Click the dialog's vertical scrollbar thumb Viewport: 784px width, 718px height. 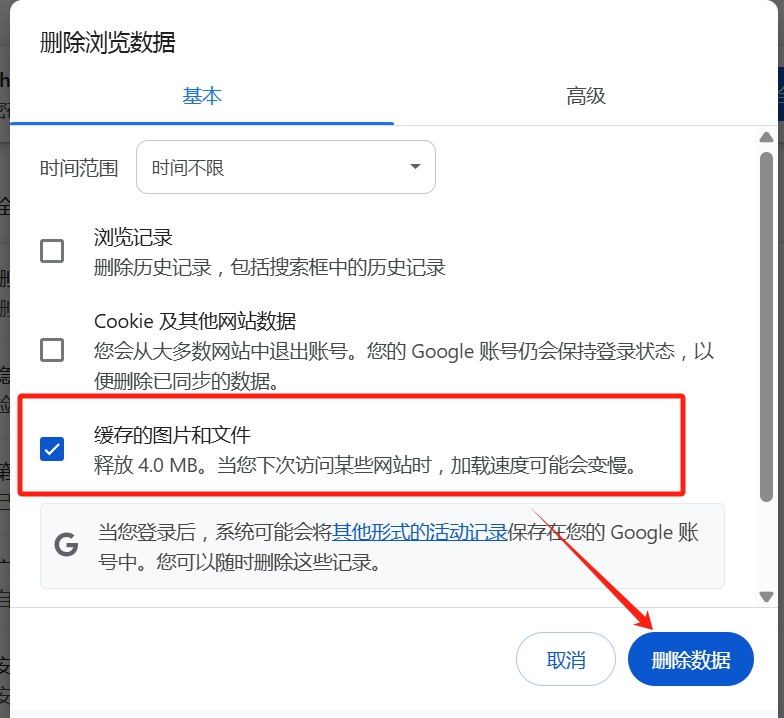click(766, 327)
